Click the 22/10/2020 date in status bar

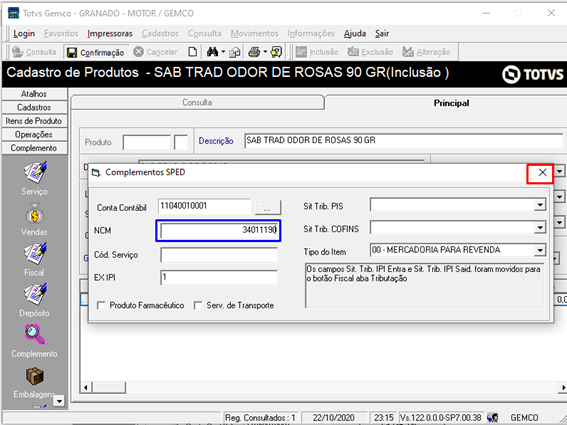(334, 418)
